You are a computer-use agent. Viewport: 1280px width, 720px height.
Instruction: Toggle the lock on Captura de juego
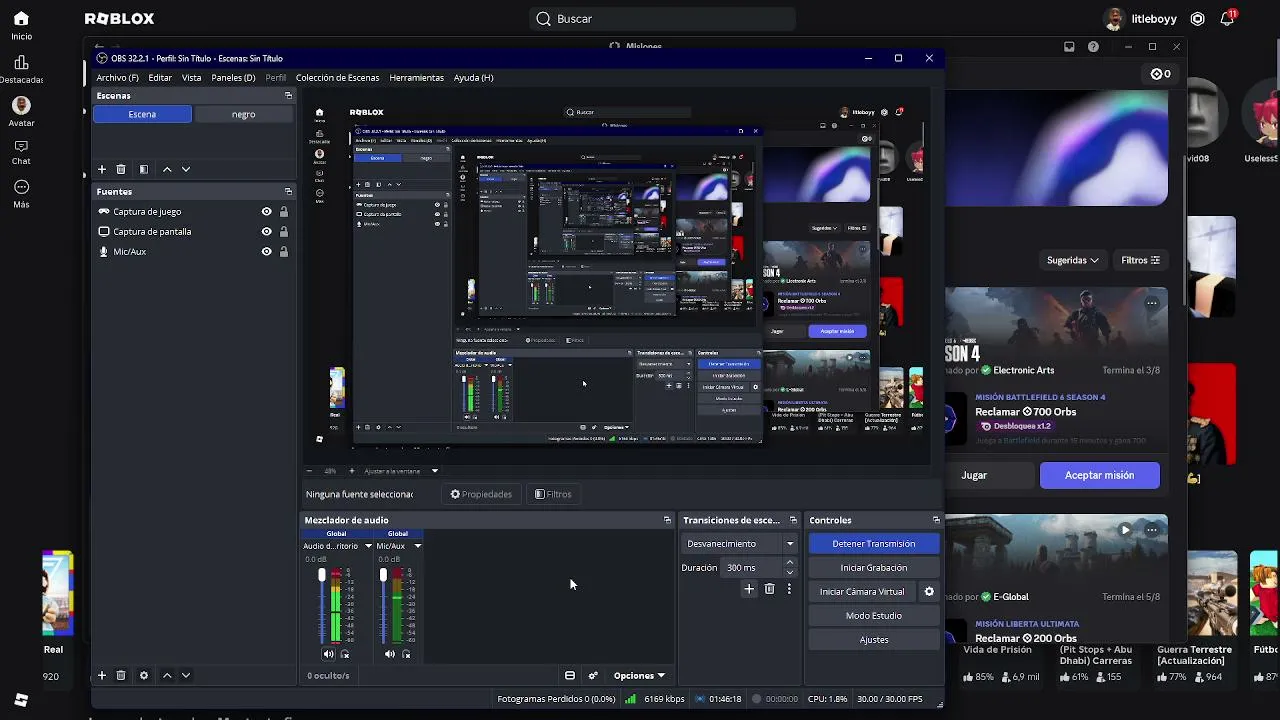(x=284, y=212)
